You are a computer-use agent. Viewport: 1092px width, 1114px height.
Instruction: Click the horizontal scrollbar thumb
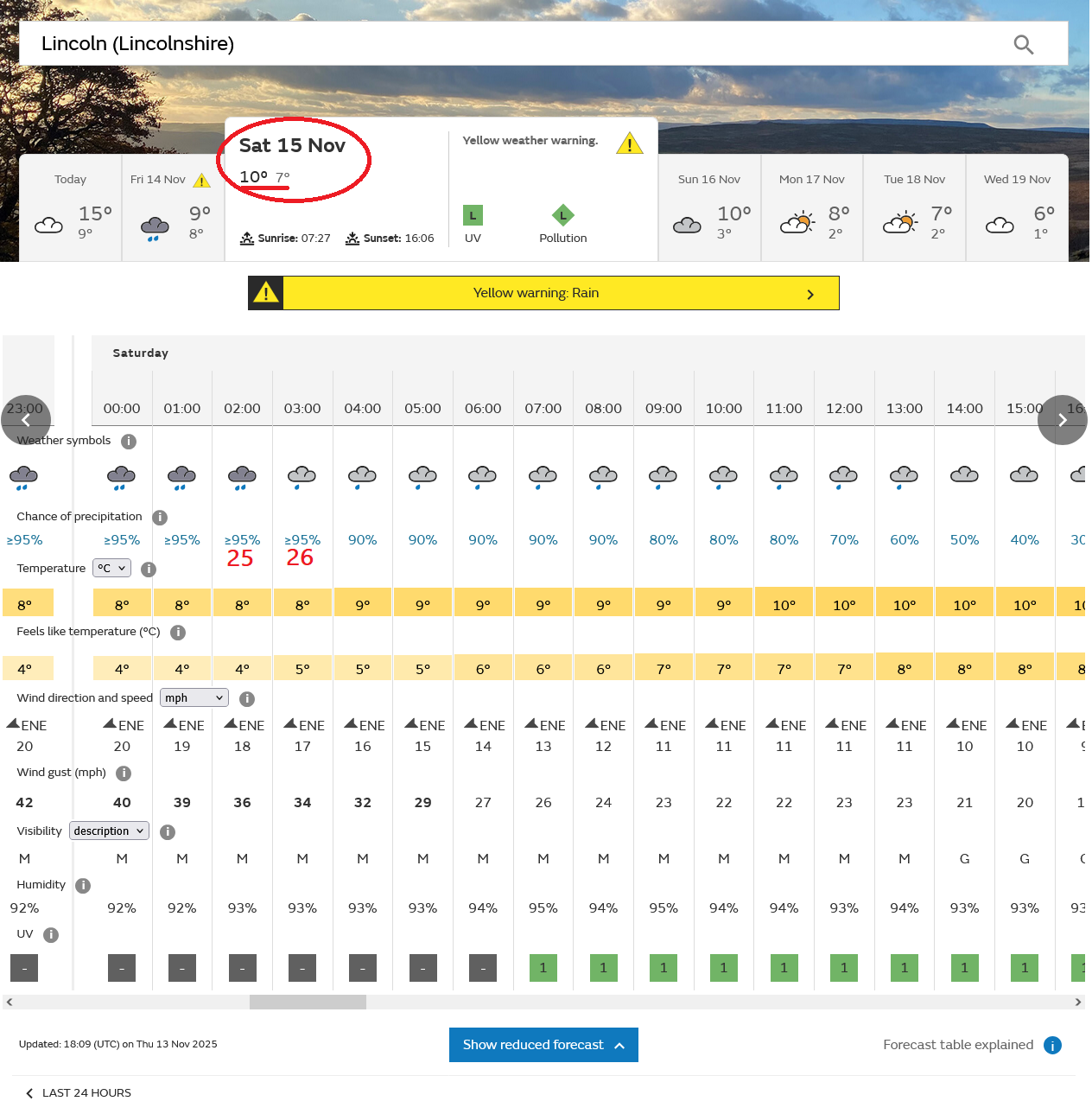tap(308, 1003)
